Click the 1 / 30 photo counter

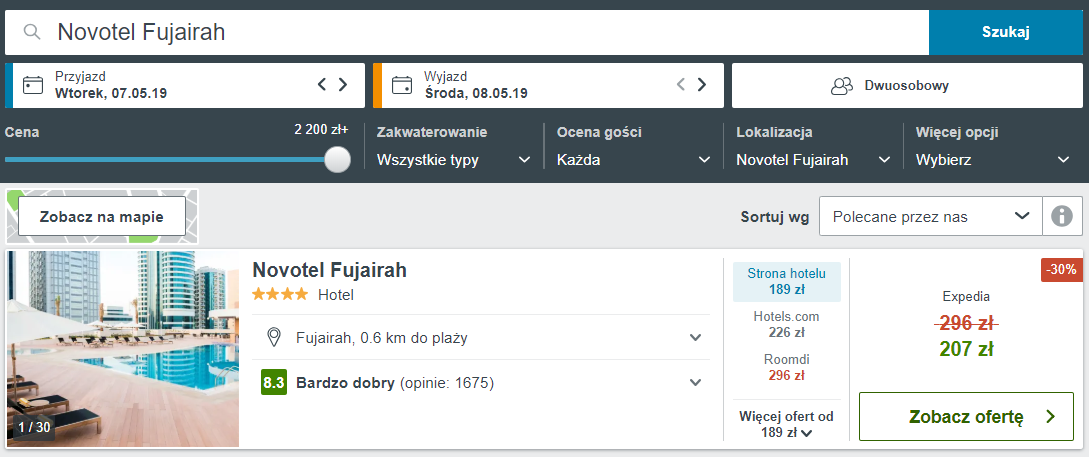pyautogui.click(x=33, y=427)
